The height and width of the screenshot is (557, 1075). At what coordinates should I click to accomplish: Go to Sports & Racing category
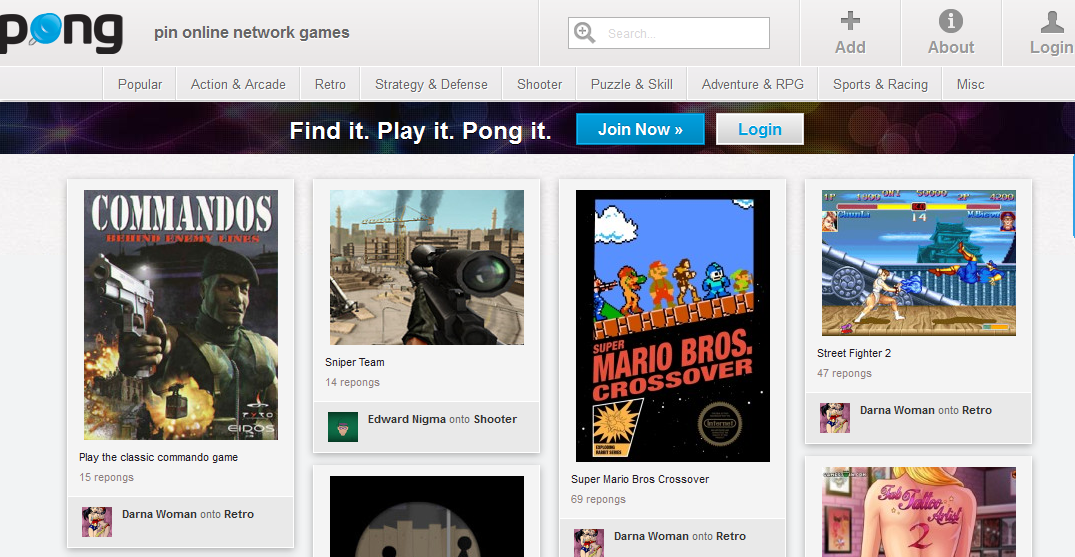[x=880, y=84]
